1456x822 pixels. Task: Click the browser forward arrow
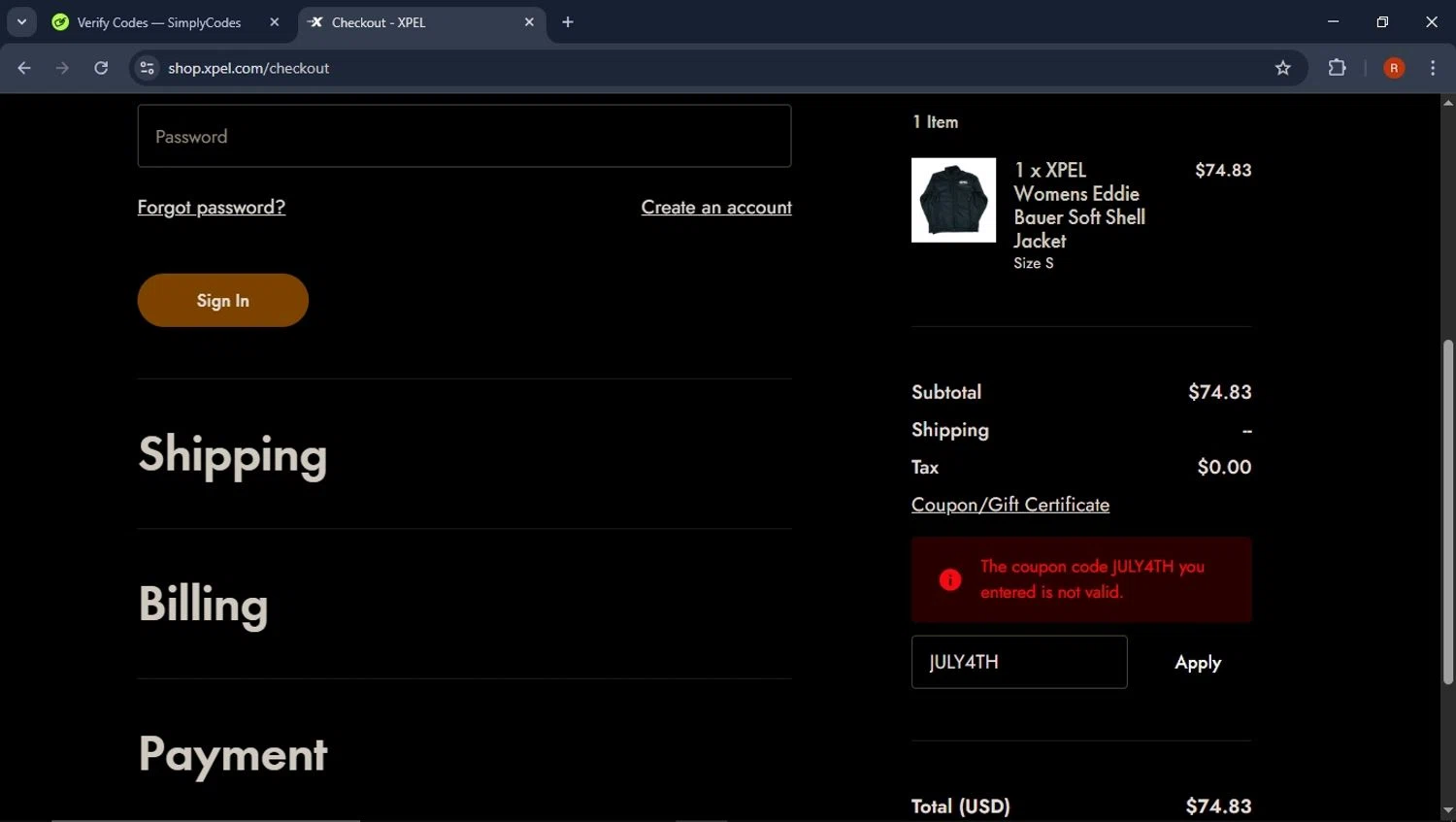(x=62, y=68)
